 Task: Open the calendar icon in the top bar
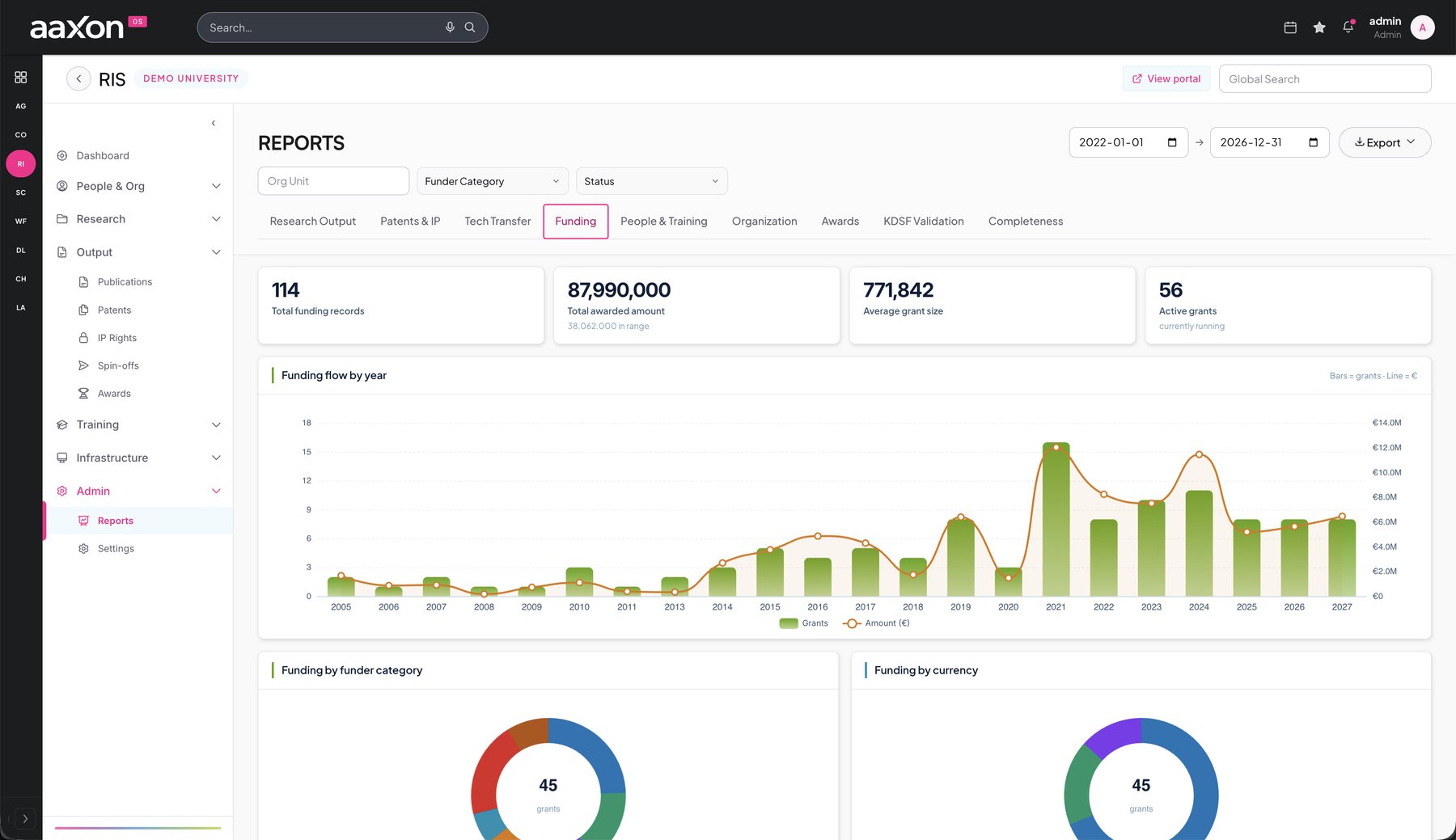click(x=1290, y=27)
